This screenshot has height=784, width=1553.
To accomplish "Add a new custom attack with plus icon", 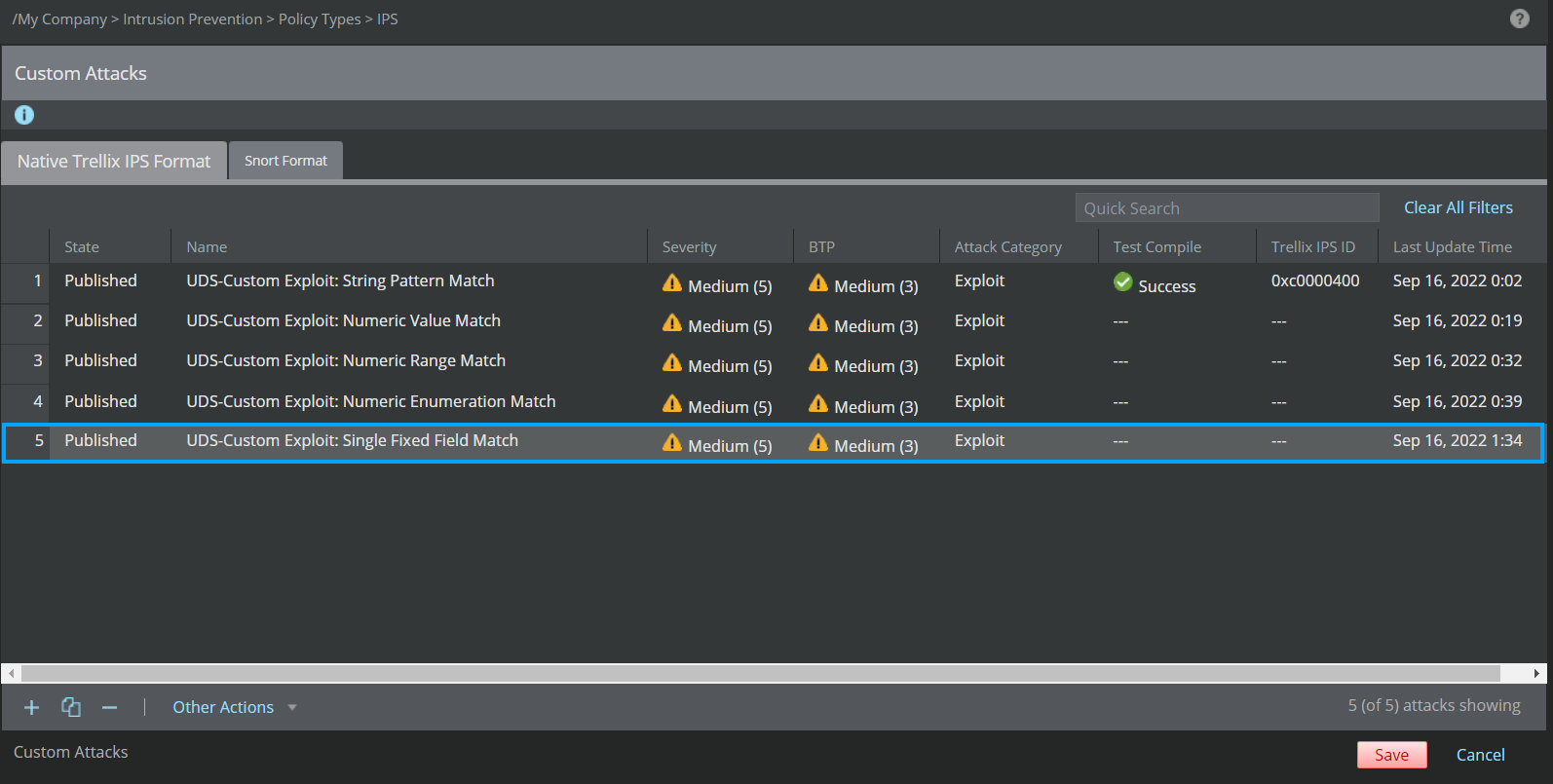I will (32, 708).
